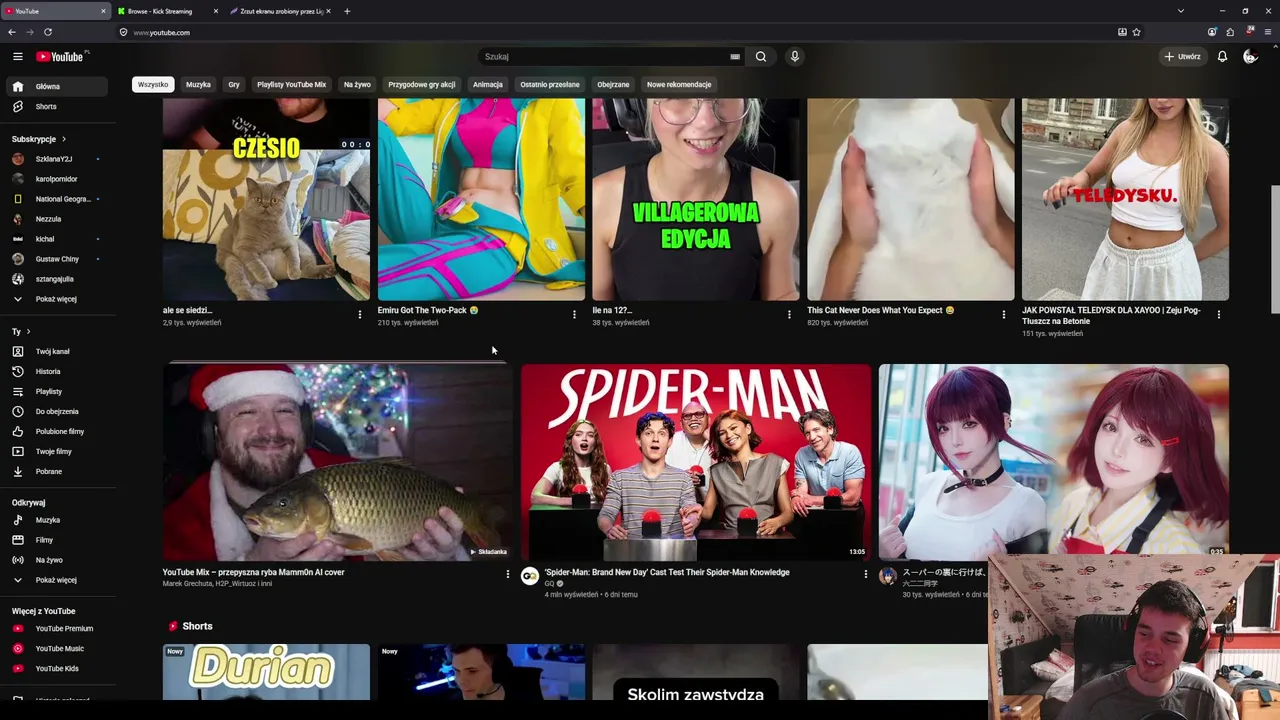
Task: Go to Główna home in sidebar
Action: click(x=59, y=87)
